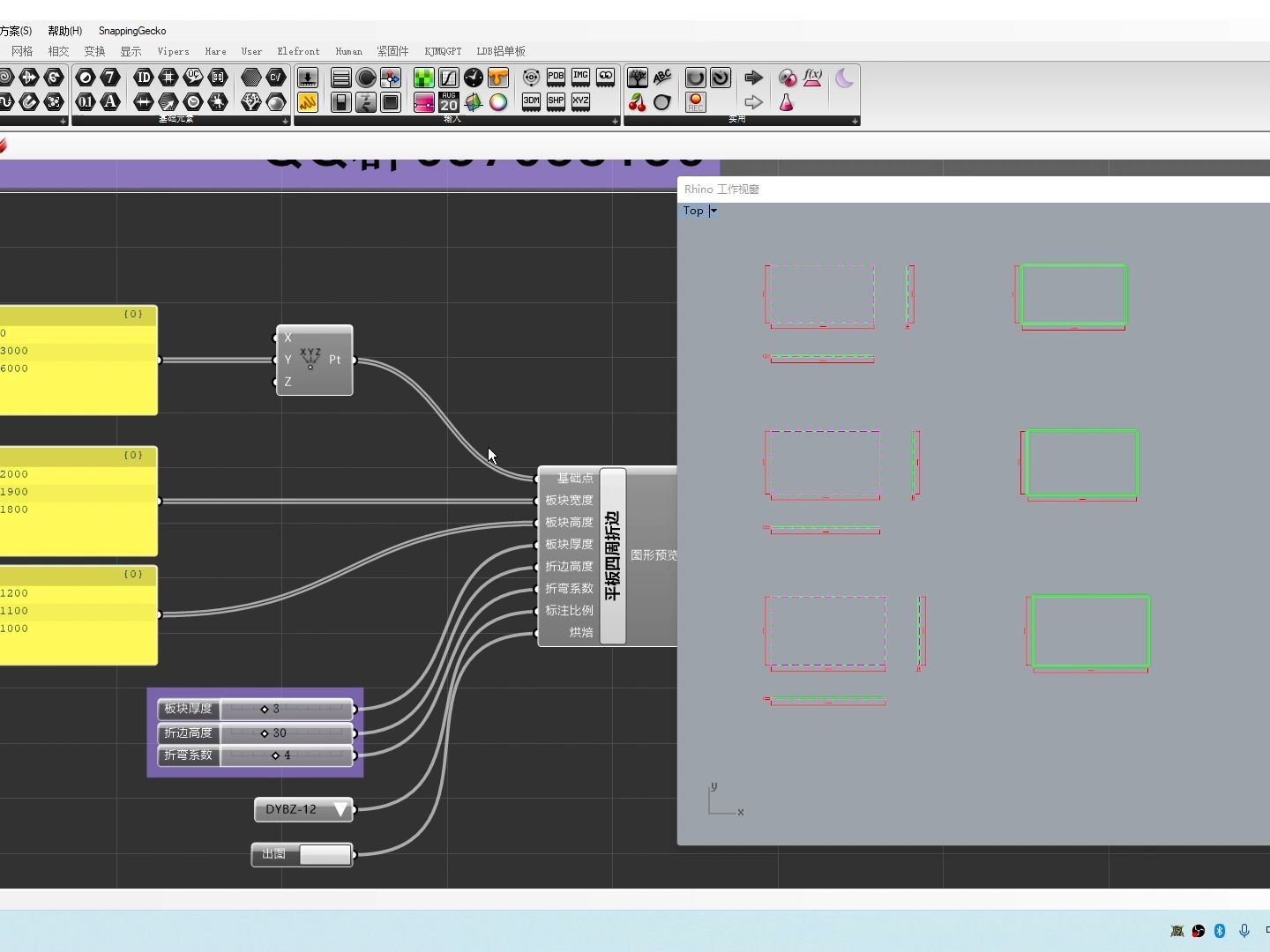Select the light arrow Data Input icon

(x=754, y=102)
